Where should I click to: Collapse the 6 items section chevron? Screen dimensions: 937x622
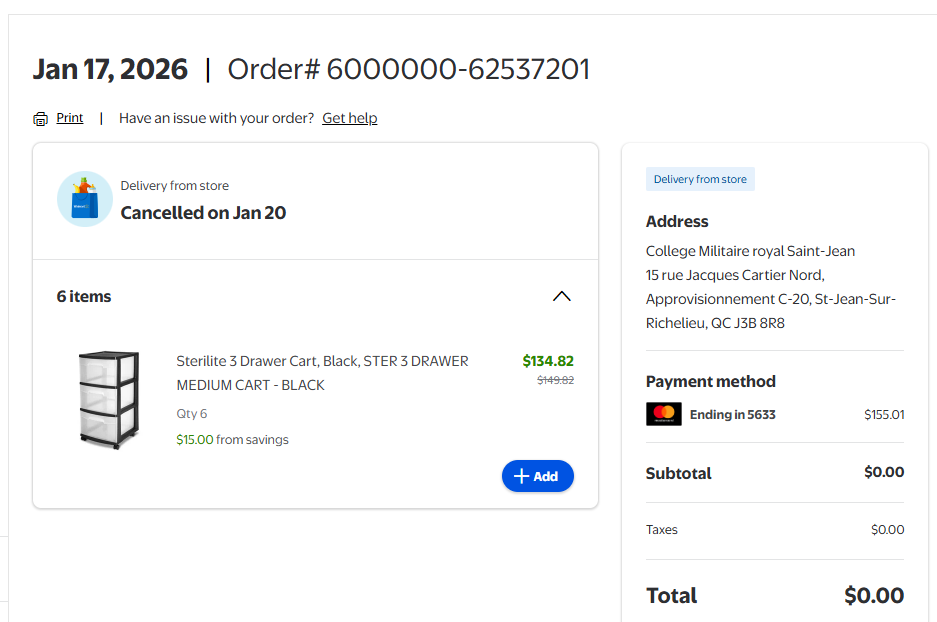[562, 296]
